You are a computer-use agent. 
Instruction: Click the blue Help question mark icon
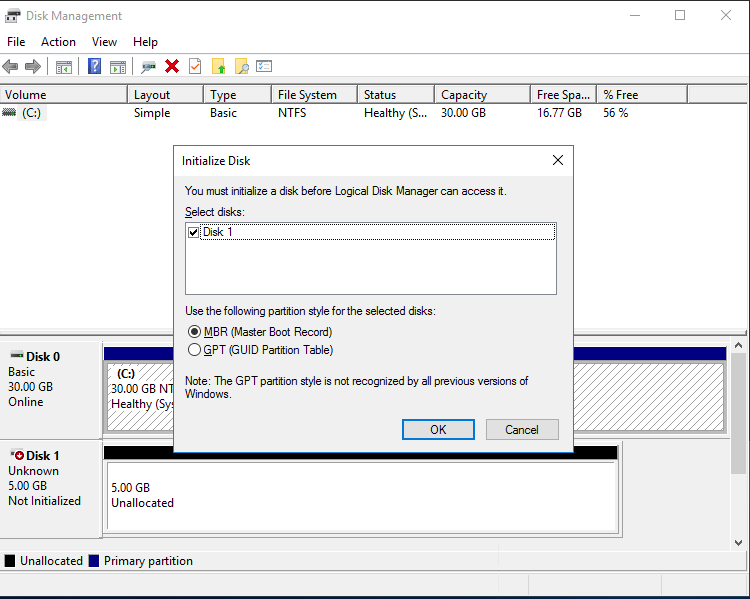94,66
